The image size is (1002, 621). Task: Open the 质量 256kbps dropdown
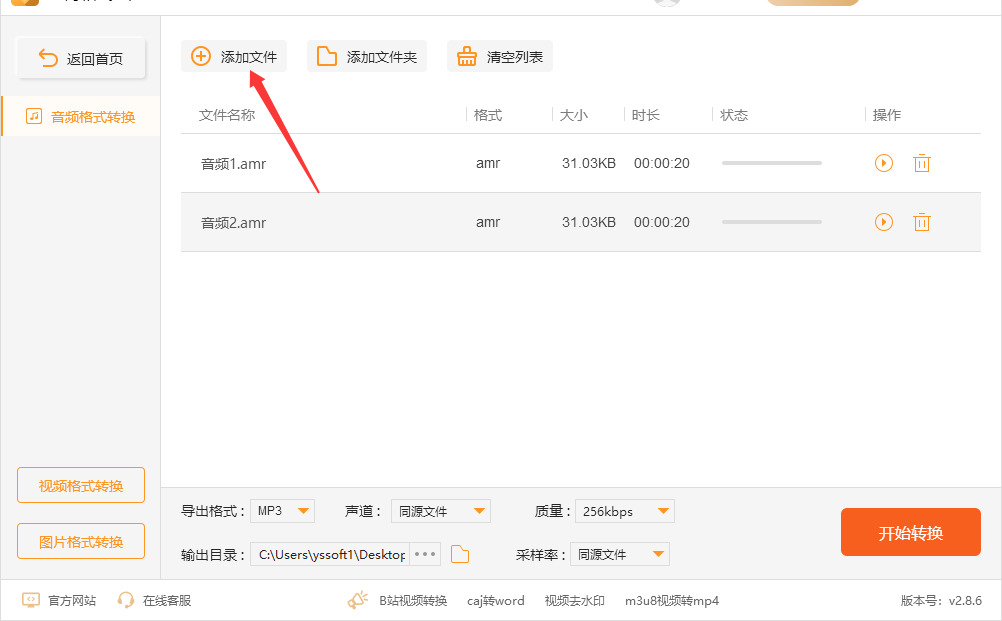coord(625,511)
